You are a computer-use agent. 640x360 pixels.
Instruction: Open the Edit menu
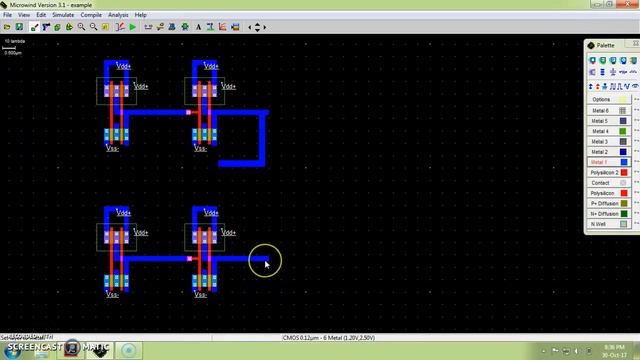click(41, 15)
